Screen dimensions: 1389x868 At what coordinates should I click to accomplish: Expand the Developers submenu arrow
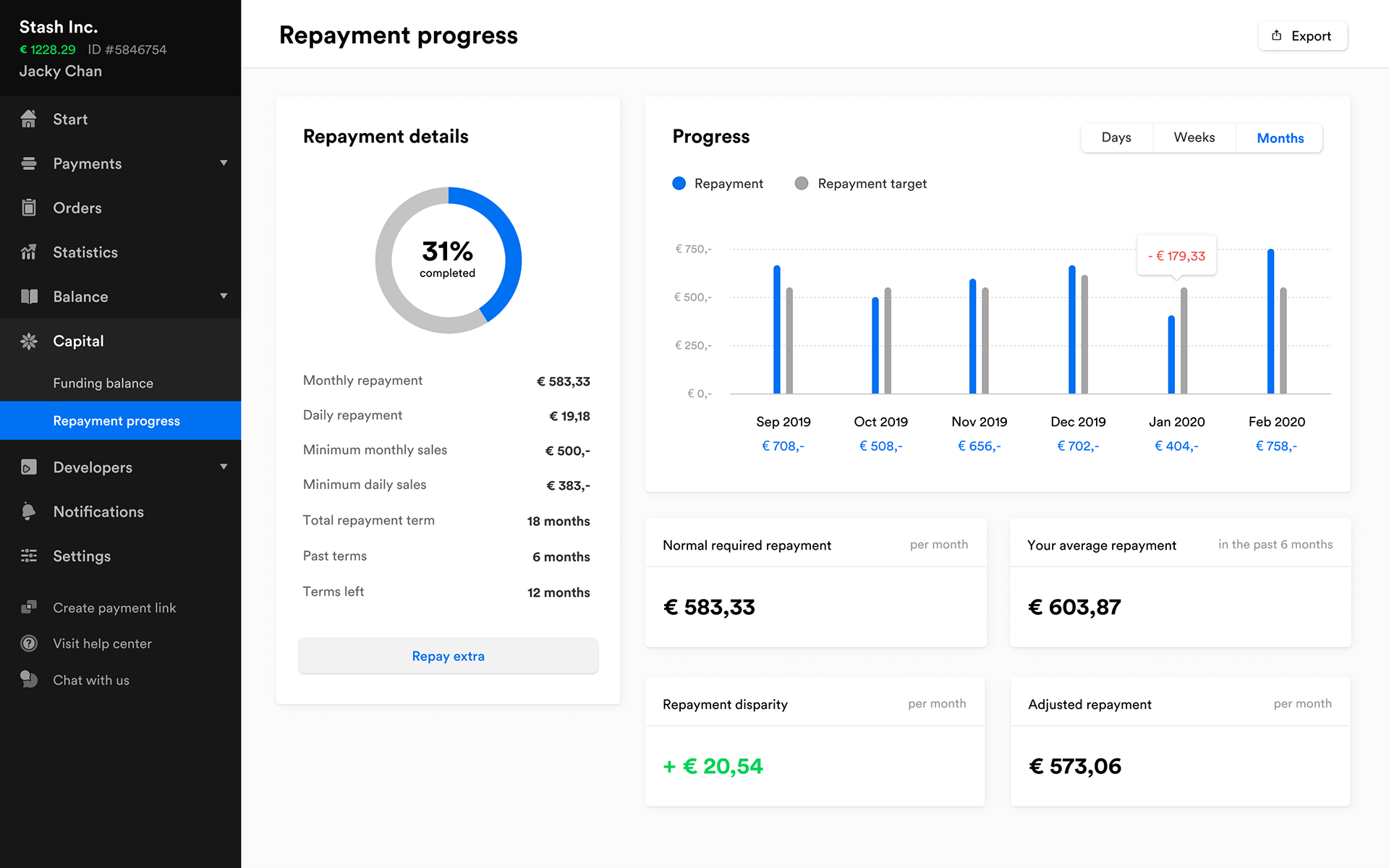224,467
